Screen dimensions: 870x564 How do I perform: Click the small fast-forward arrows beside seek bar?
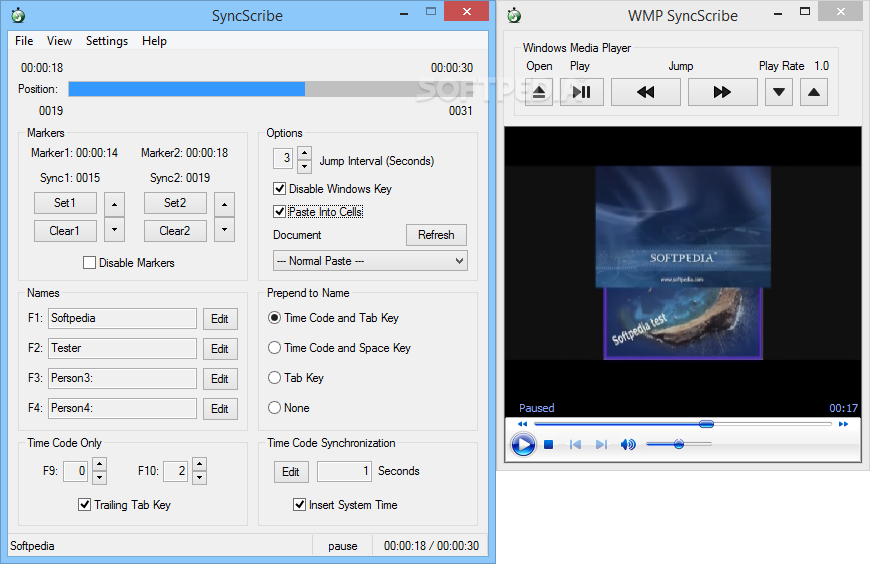click(x=843, y=424)
